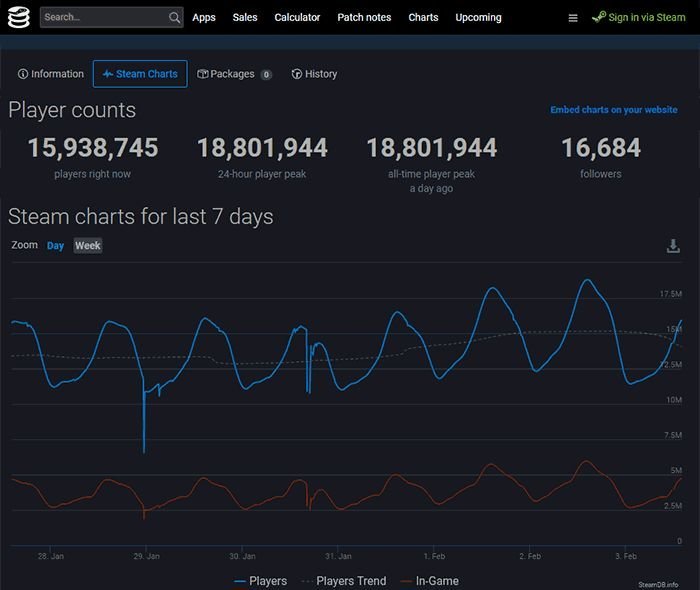
Task: Click the all-time player peak label
Action: coord(431,174)
